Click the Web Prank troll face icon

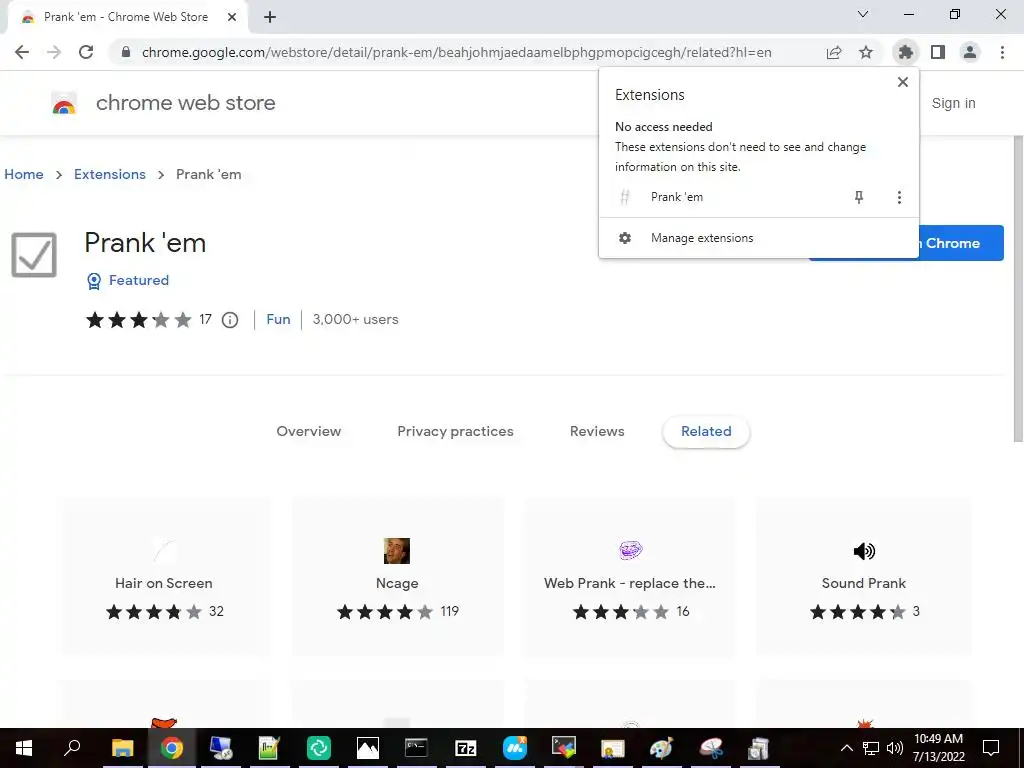[x=630, y=551]
